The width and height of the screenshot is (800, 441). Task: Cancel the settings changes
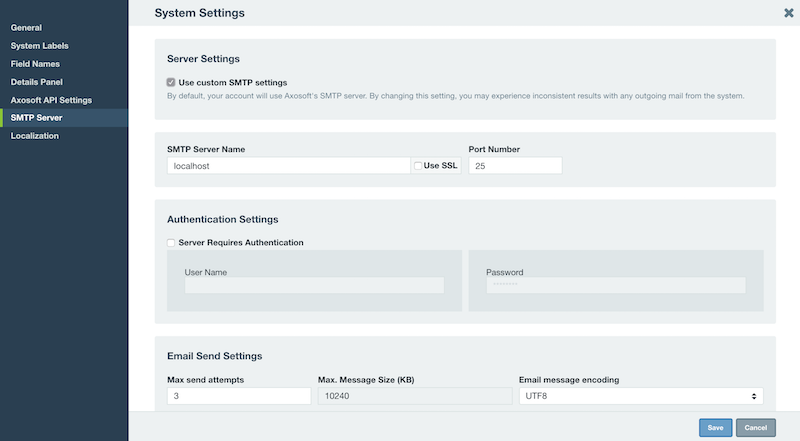point(756,428)
